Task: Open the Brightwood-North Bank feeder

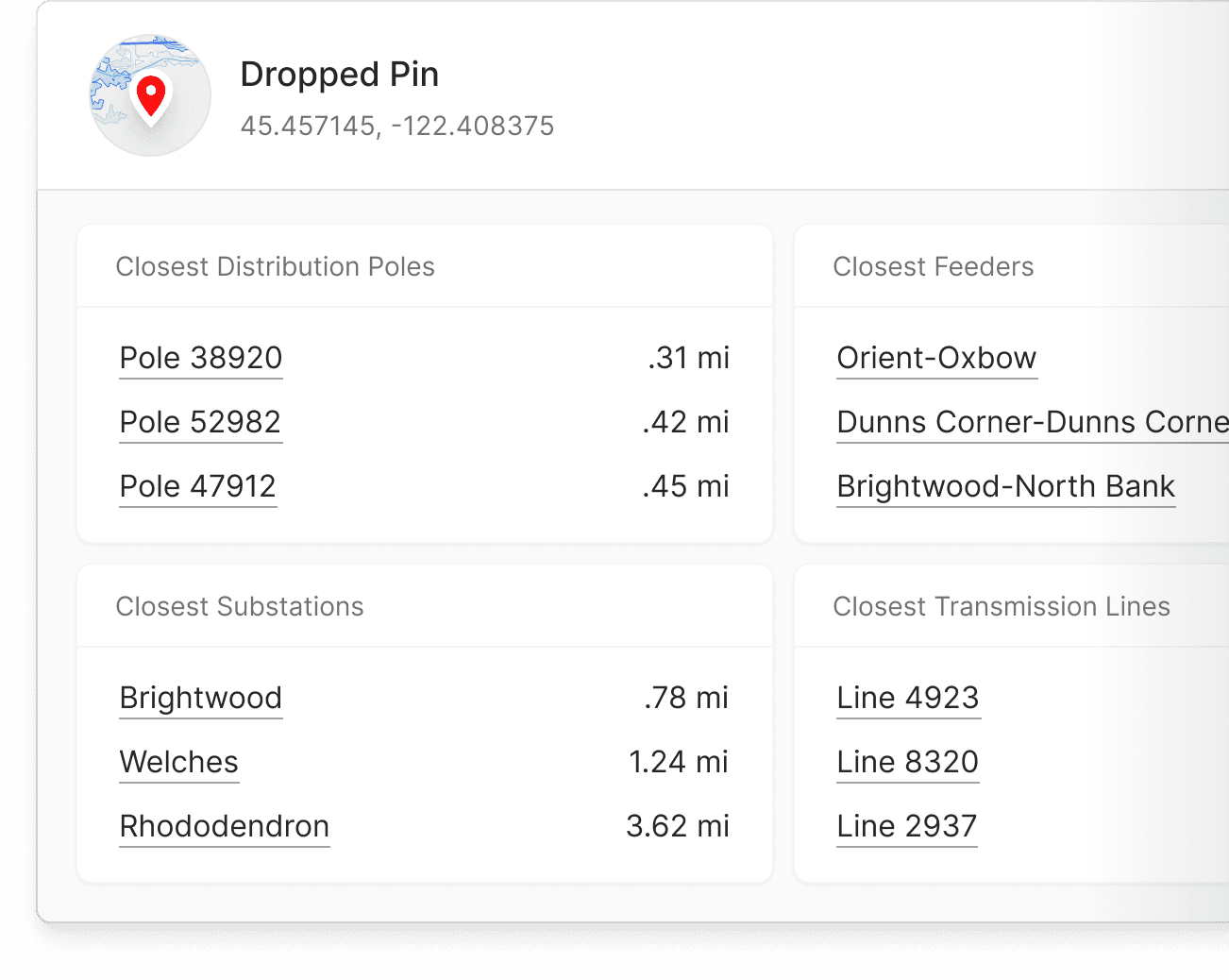Action: tap(1005, 486)
